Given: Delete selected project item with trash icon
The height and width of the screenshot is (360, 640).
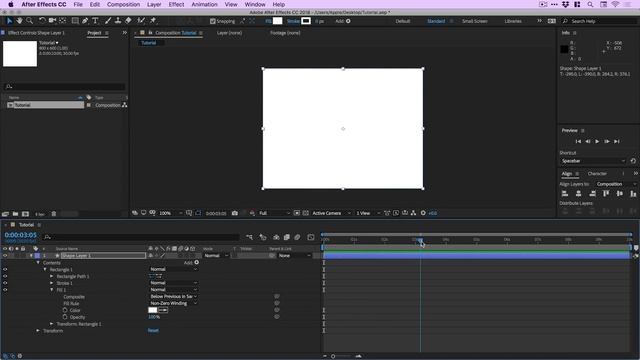Looking at the screenshot, I should (53, 214).
